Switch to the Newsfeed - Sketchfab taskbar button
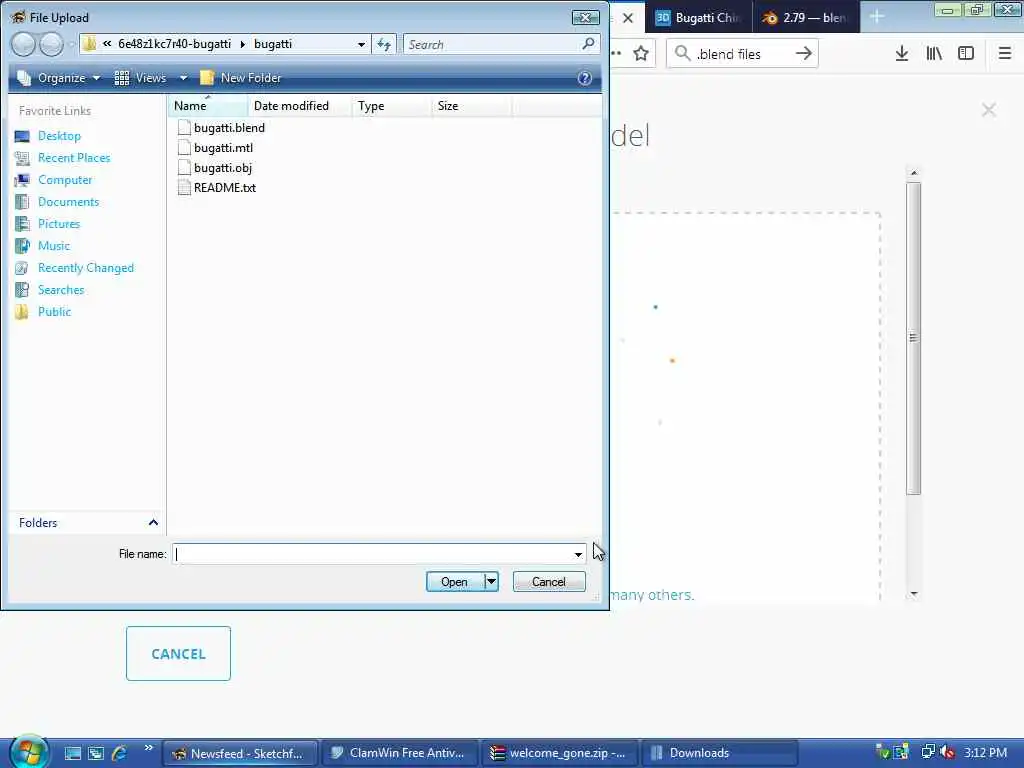Viewport: 1024px width, 768px height. [x=240, y=753]
